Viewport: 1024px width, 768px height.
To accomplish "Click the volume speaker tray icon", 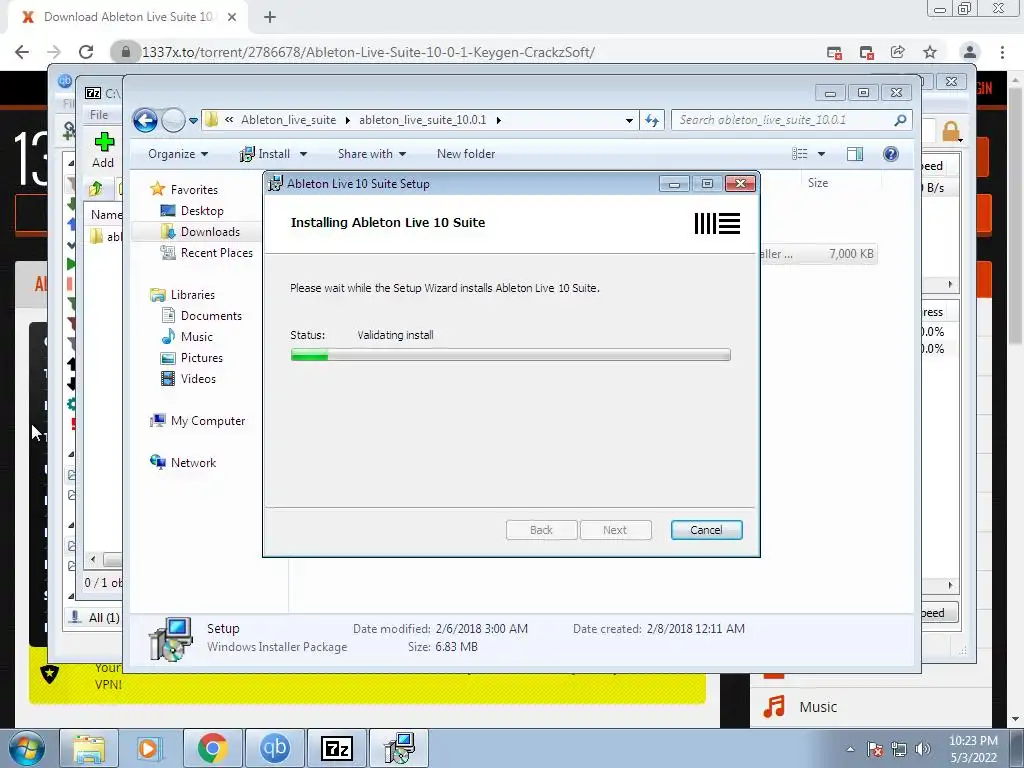I will tap(923, 749).
